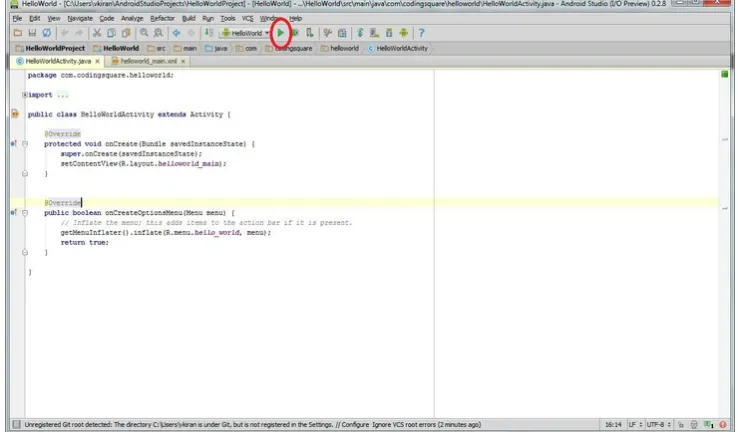Make the project with the build icon
The width and height of the screenshot is (738, 432).
point(209,33)
